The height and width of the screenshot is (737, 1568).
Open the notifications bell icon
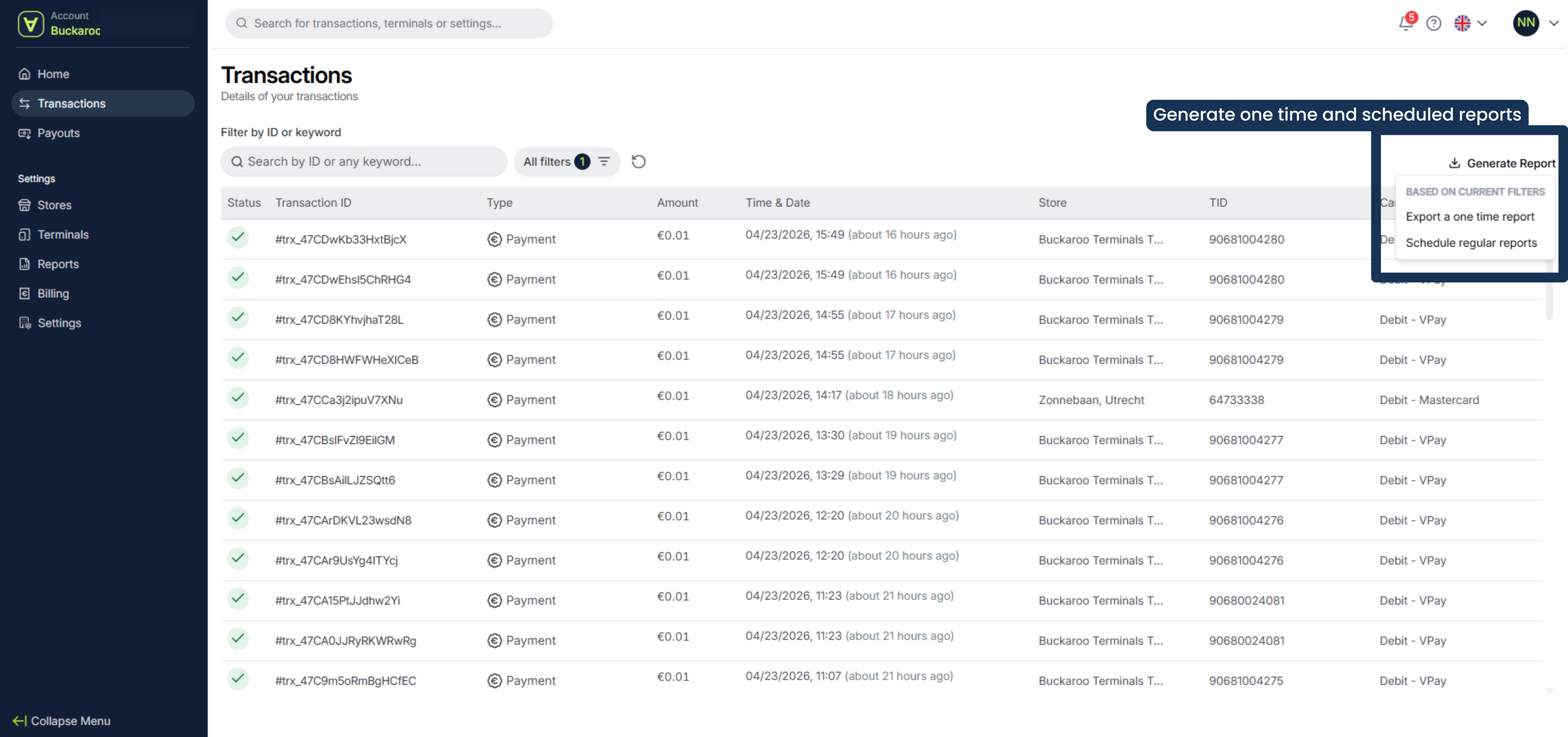coord(1406,23)
